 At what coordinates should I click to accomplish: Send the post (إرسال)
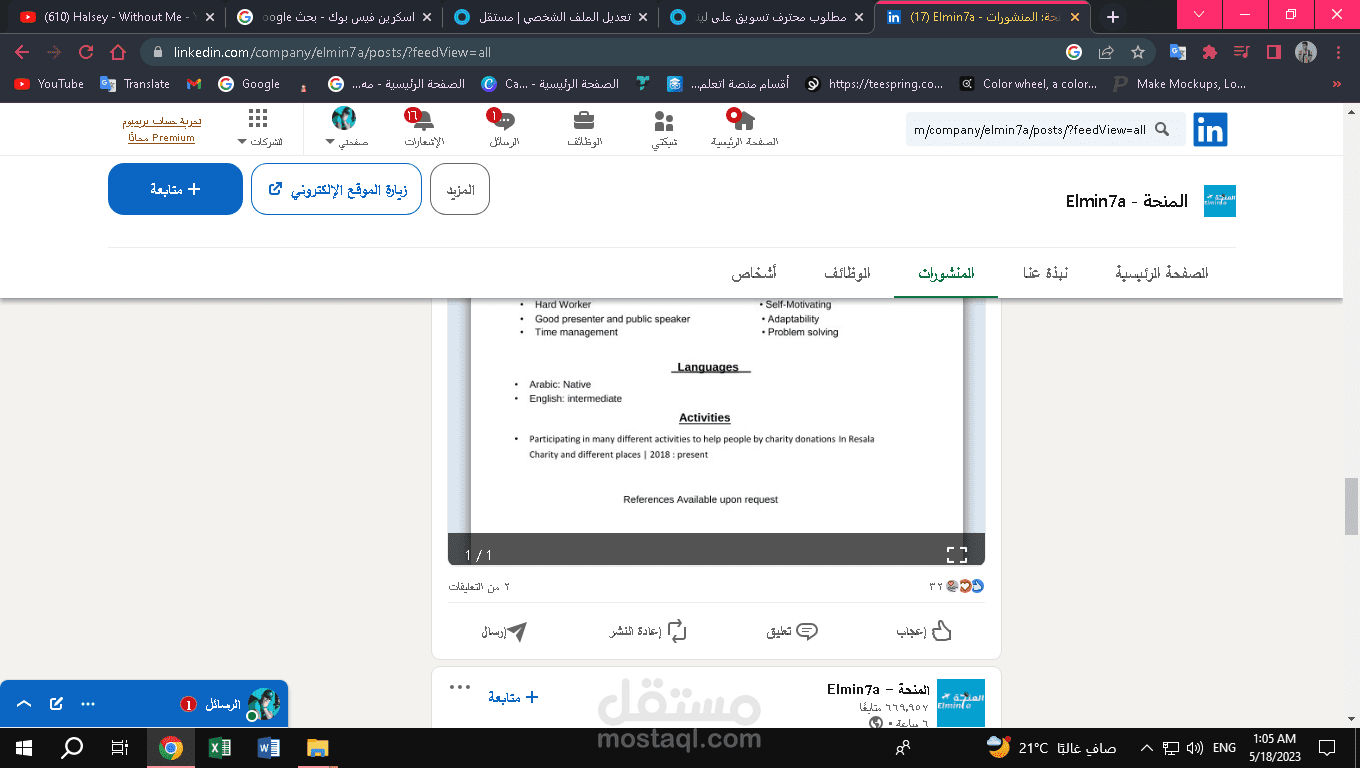[504, 631]
